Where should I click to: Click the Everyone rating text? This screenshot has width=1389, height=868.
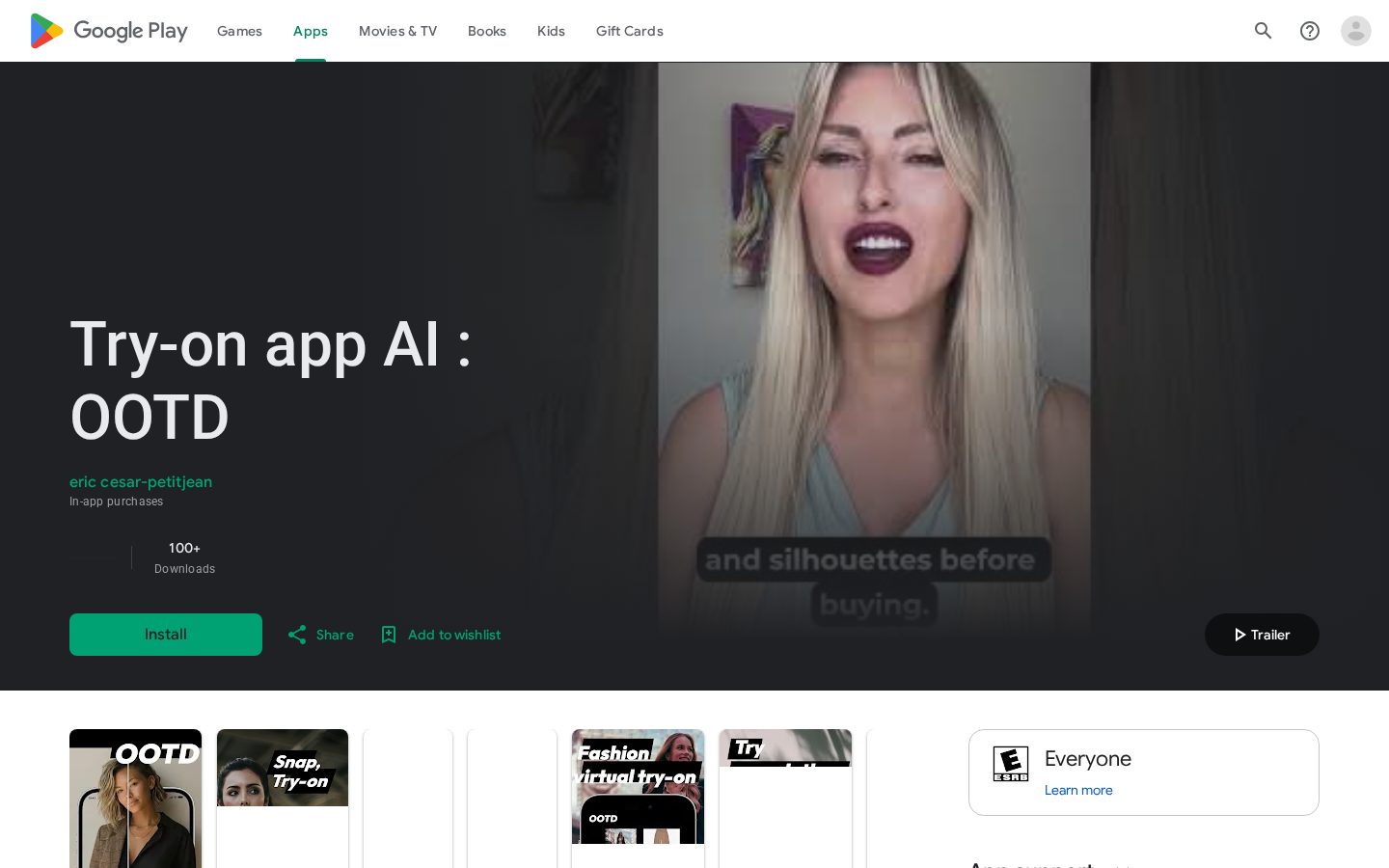point(1088,759)
